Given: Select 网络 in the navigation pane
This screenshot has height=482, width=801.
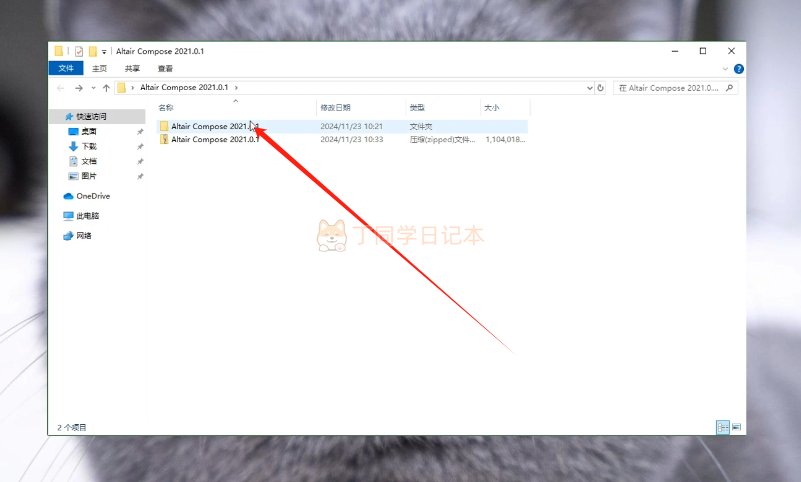Looking at the screenshot, I should click(84, 235).
